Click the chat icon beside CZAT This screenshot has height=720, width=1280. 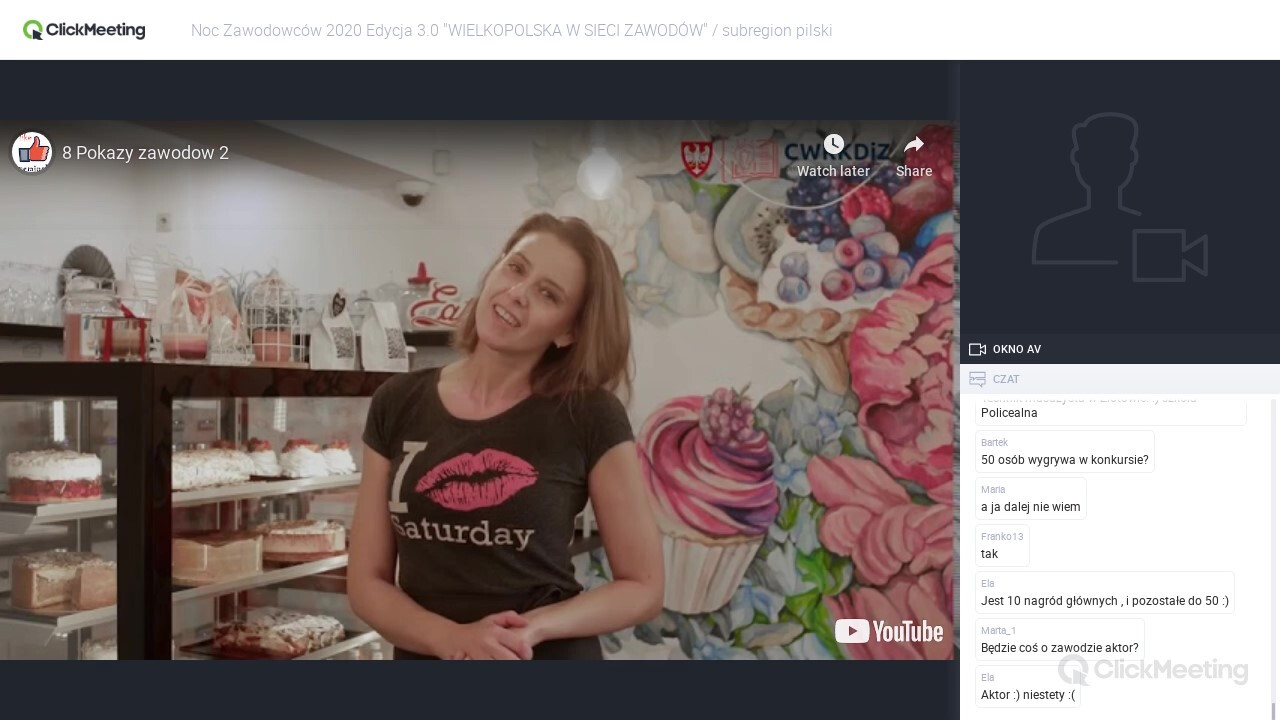pos(977,379)
